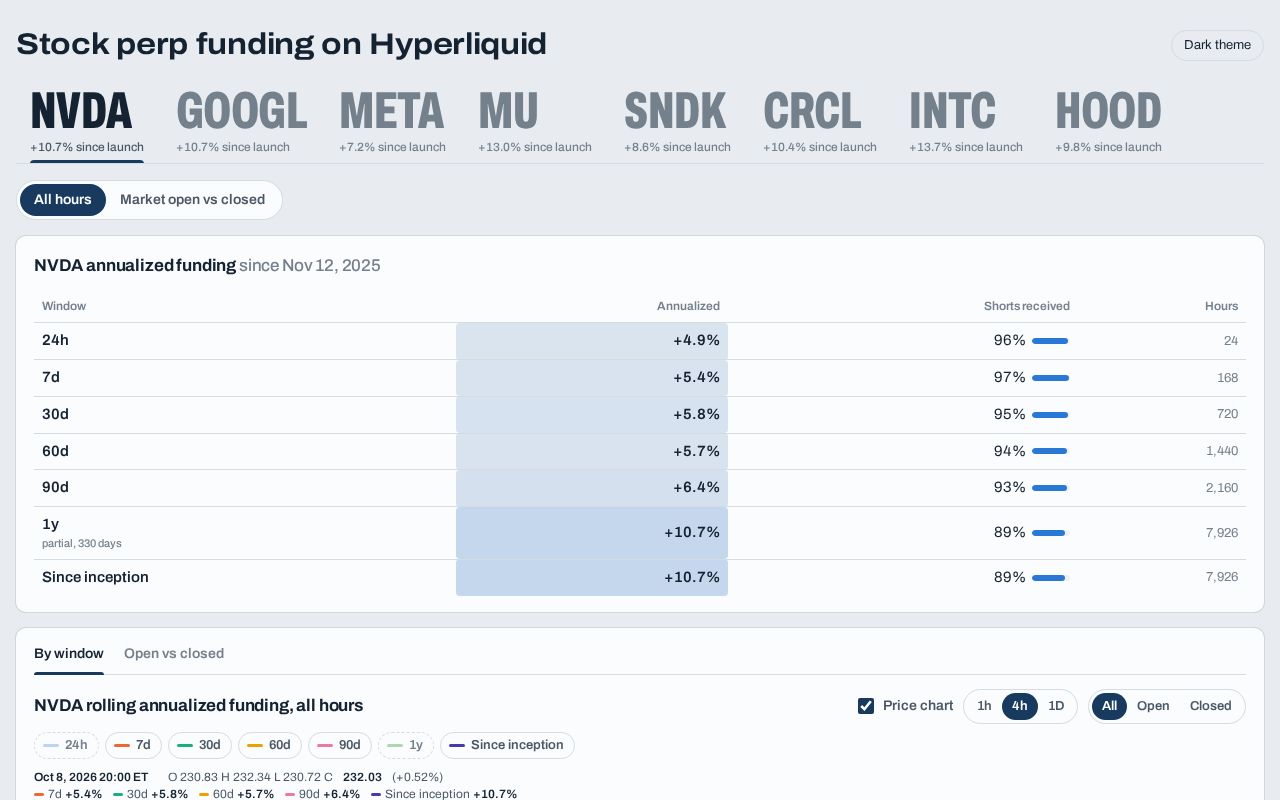Image resolution: width=1280 pixels, height=800 pixels.
Task: Click the 97% shorts received value
Action: pos(1009,378)
